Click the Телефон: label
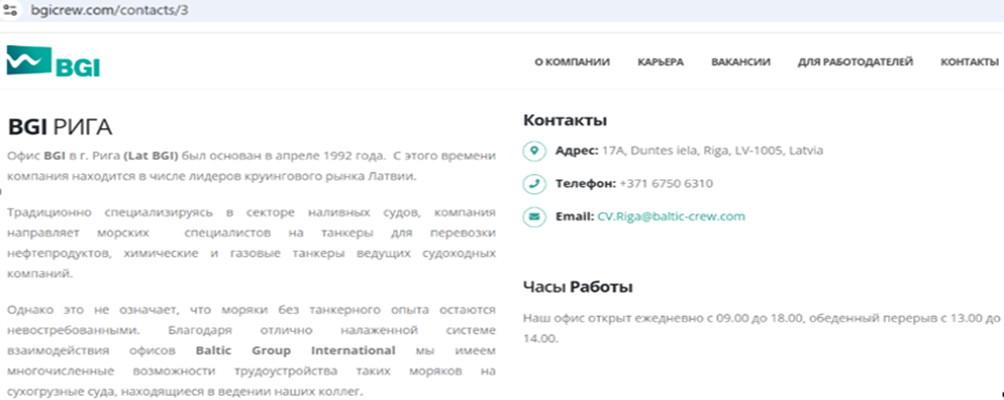 (x=585, y=184)
